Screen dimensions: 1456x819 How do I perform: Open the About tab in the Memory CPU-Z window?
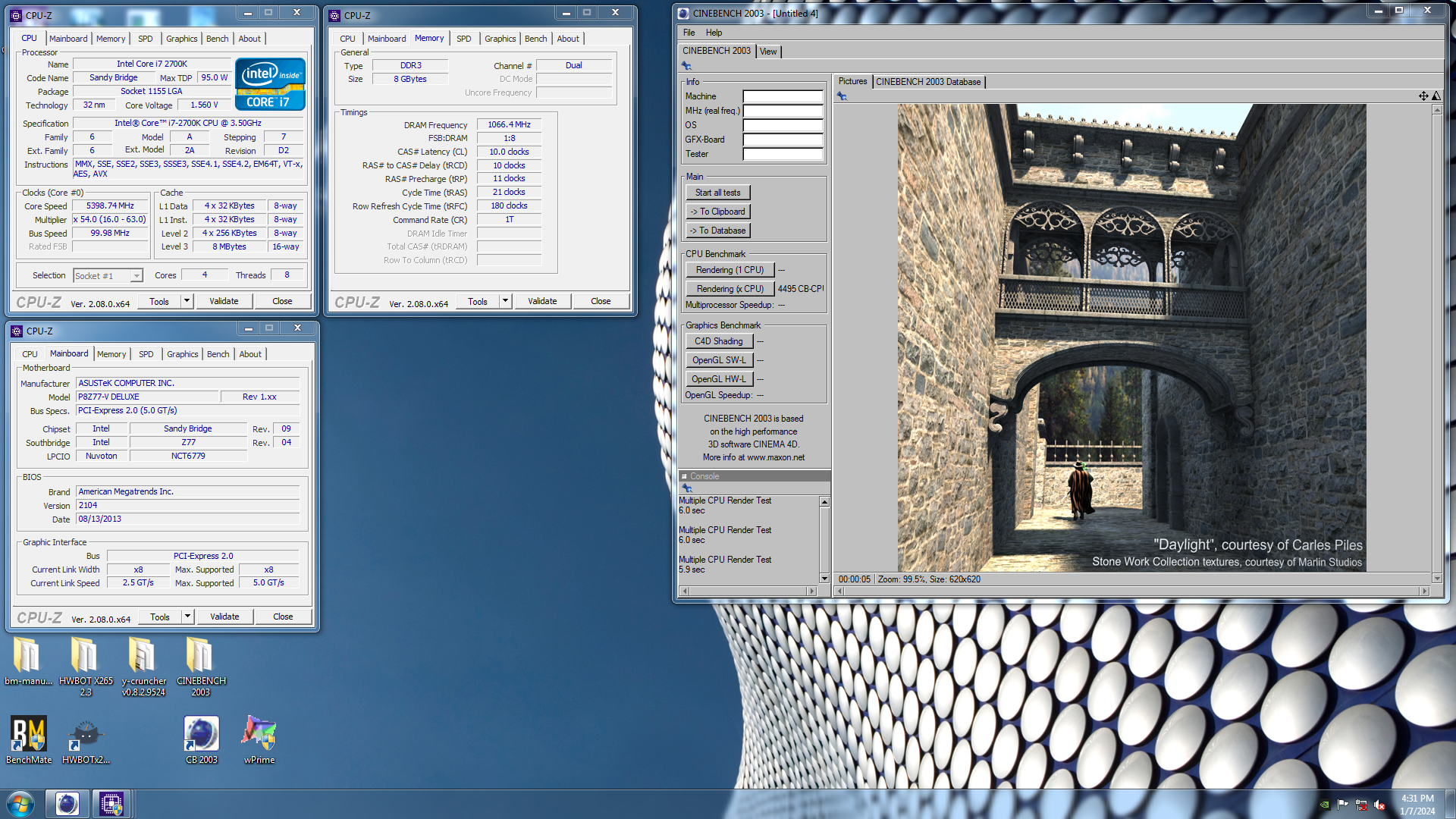pos(568,39)
